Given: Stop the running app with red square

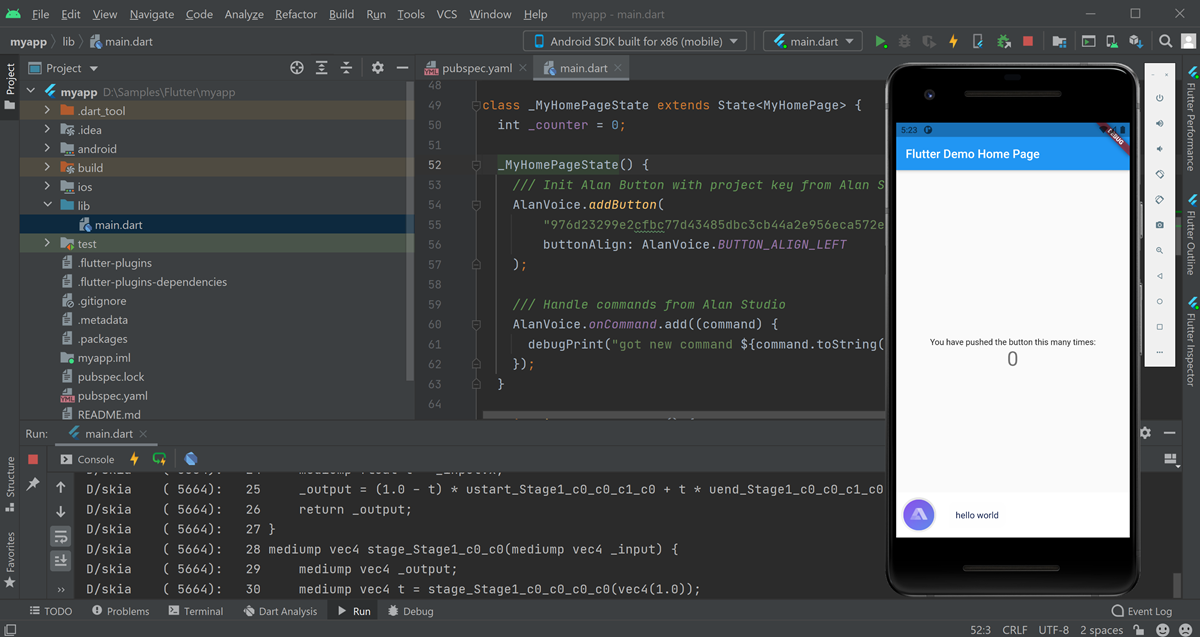Looking at the screenshot, I should 1028,42.
